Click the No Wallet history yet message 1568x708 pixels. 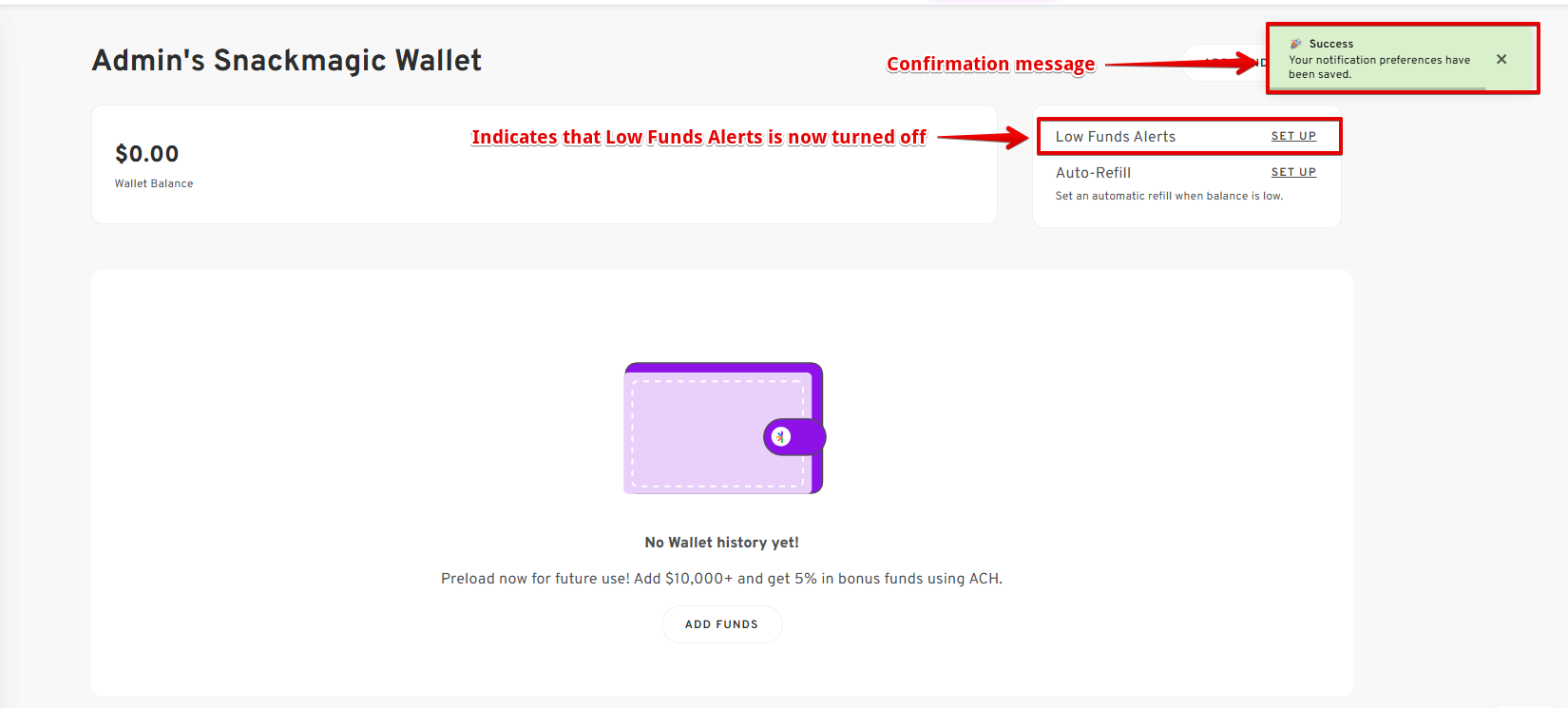(721, 543)
